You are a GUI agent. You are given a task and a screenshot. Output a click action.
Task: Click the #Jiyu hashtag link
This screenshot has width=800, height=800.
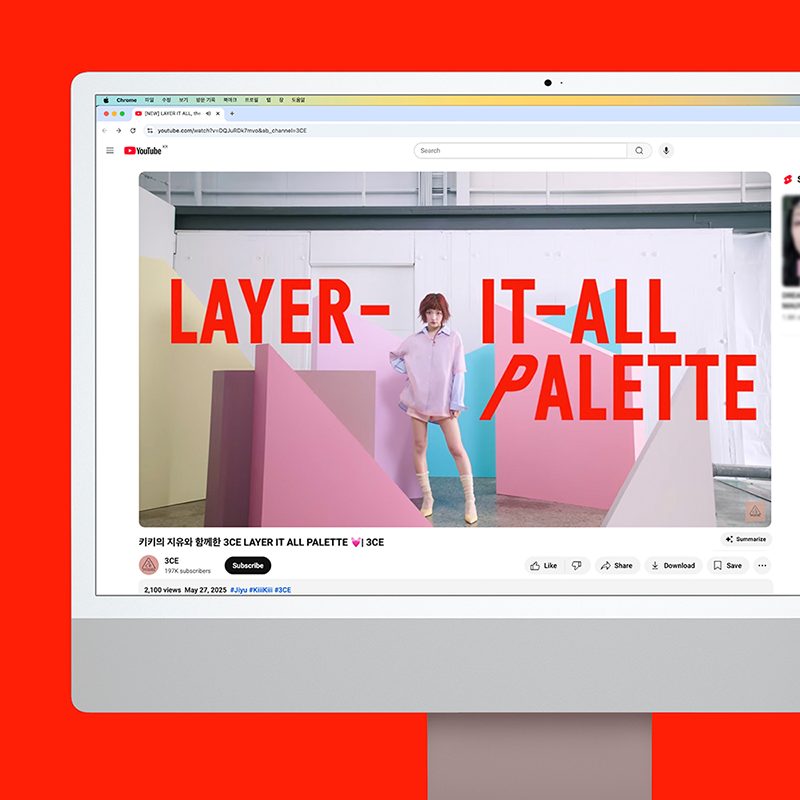(239, 590)
